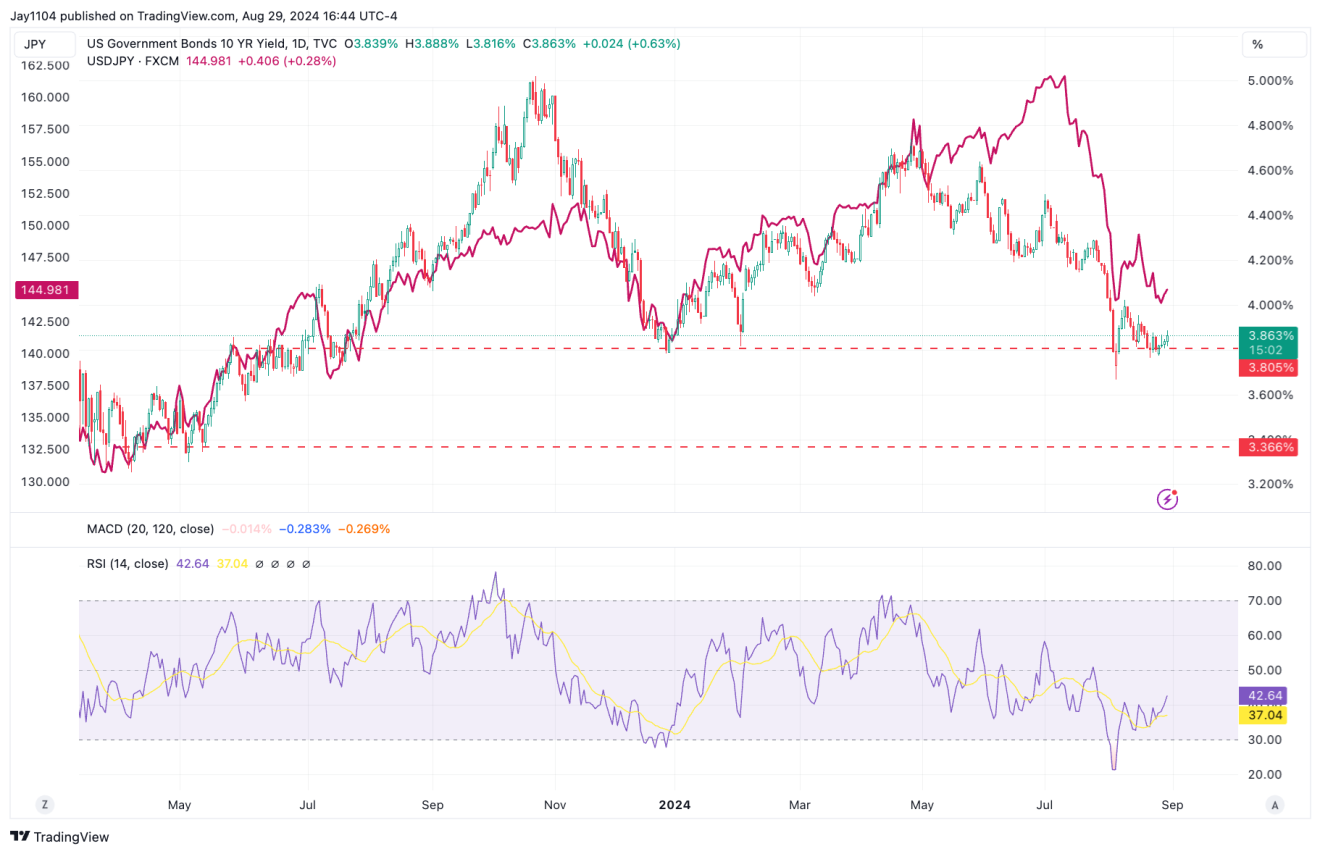Open the Z timezone button
This screenshot has width=1320, height=854.
(44, 804)
